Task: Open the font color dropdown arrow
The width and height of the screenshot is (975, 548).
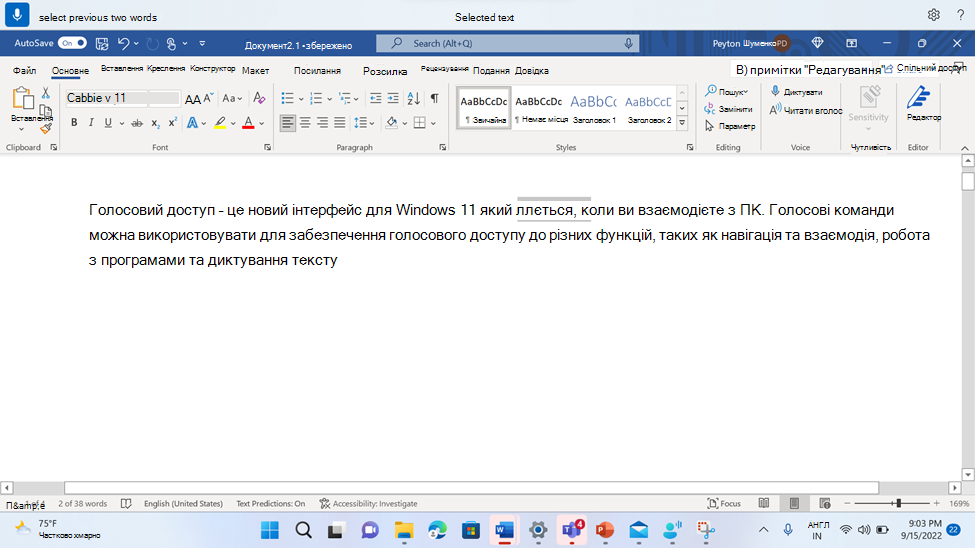Action: 262,123
